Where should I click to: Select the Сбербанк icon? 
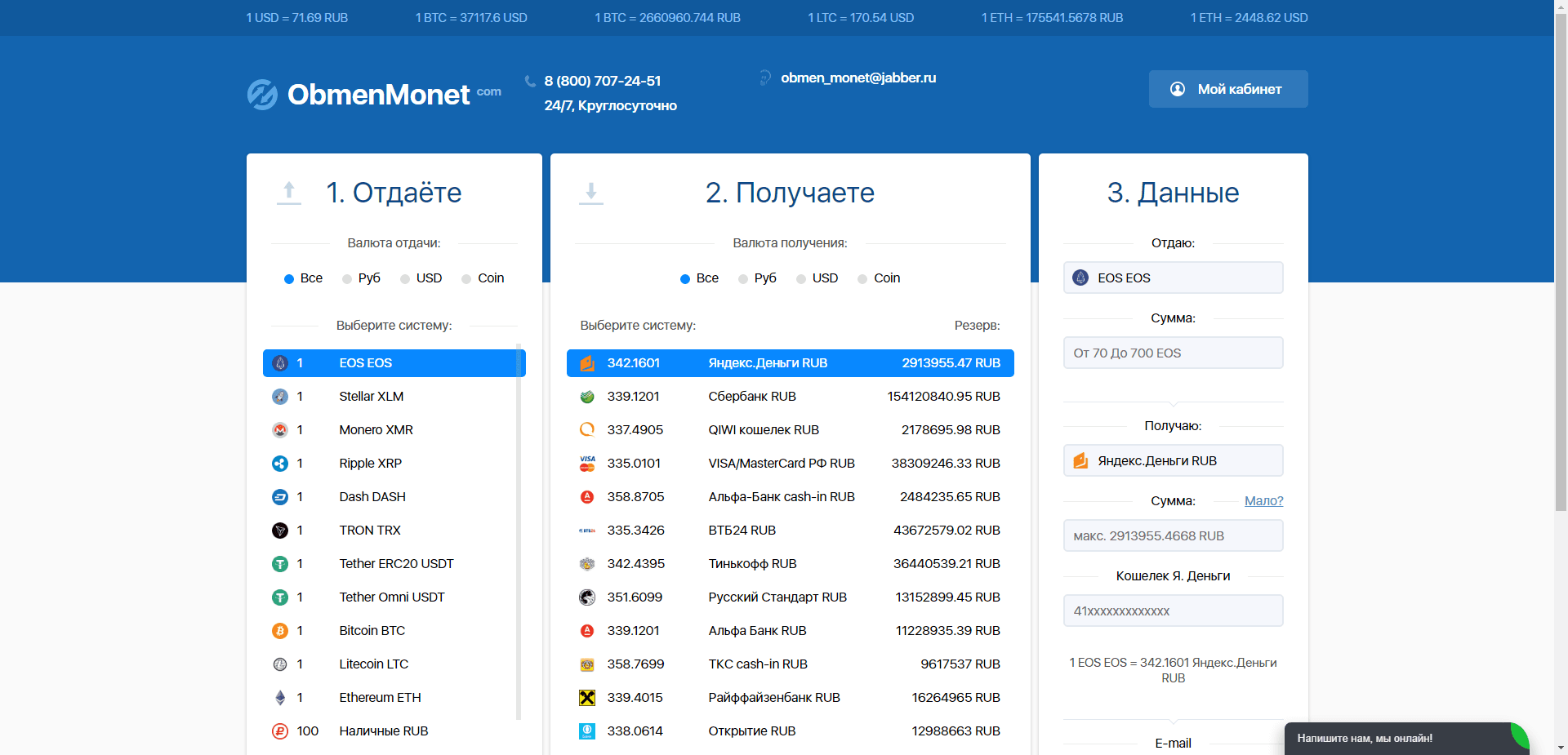pos(586,396)
